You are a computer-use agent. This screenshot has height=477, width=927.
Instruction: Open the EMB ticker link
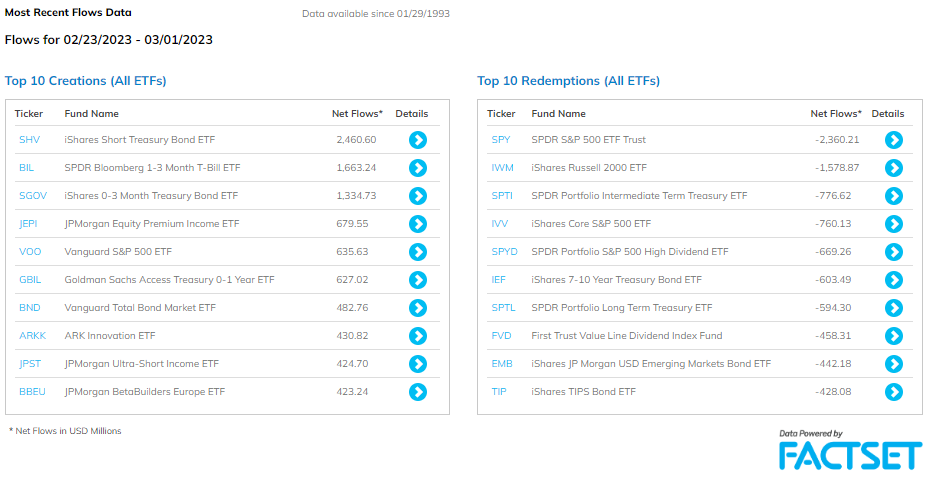pyautogui.click(x=502, y=364)
